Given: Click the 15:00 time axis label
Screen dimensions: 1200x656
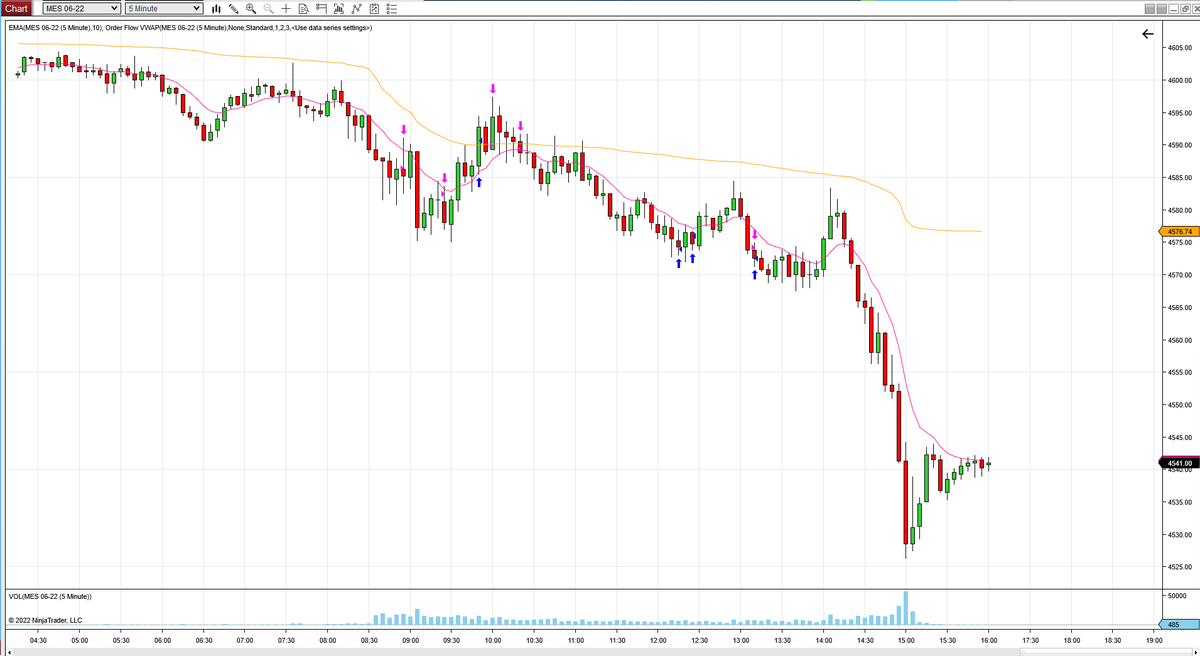Looking at the screenshot, I should pos(906,640).
